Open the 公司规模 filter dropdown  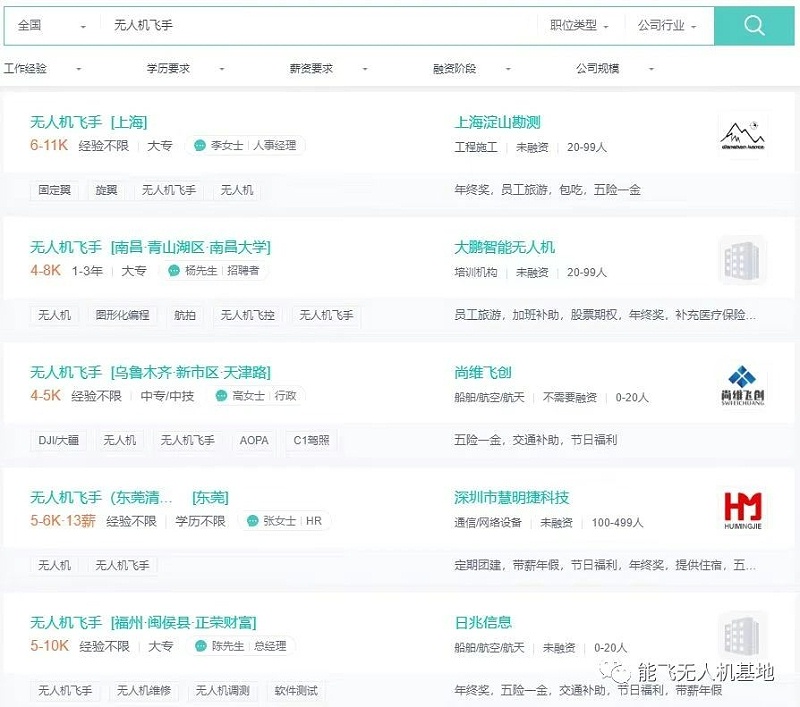(x=615, y=68)
